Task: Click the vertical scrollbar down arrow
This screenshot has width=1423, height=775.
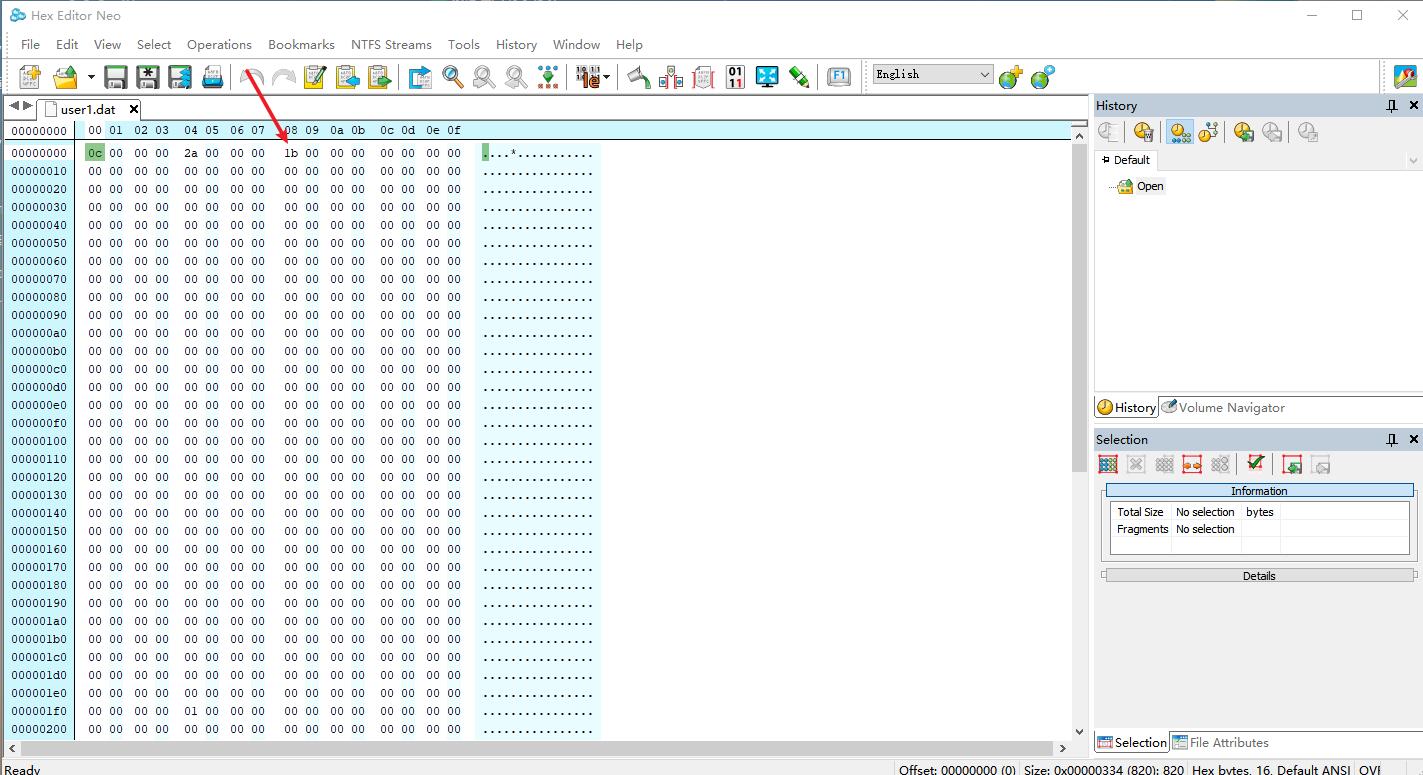Action: click(x=1079, y=732)
